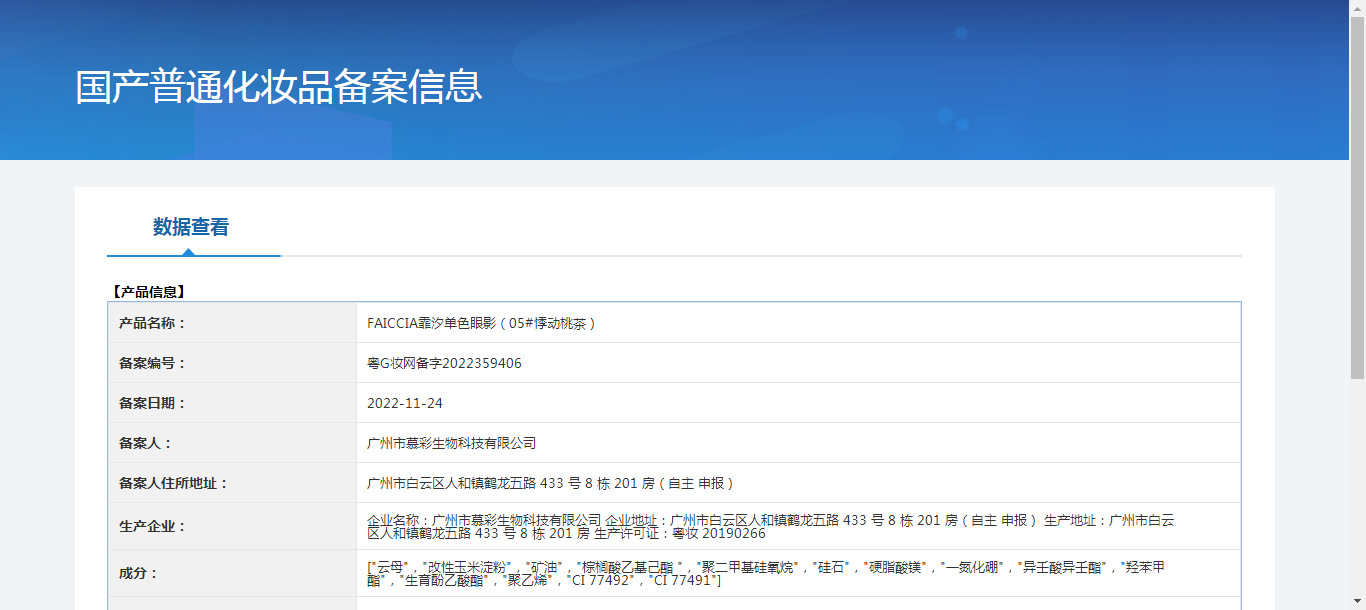Click the 生产企业 label cell
This screenshot has width=1366, height=610.
232,526
